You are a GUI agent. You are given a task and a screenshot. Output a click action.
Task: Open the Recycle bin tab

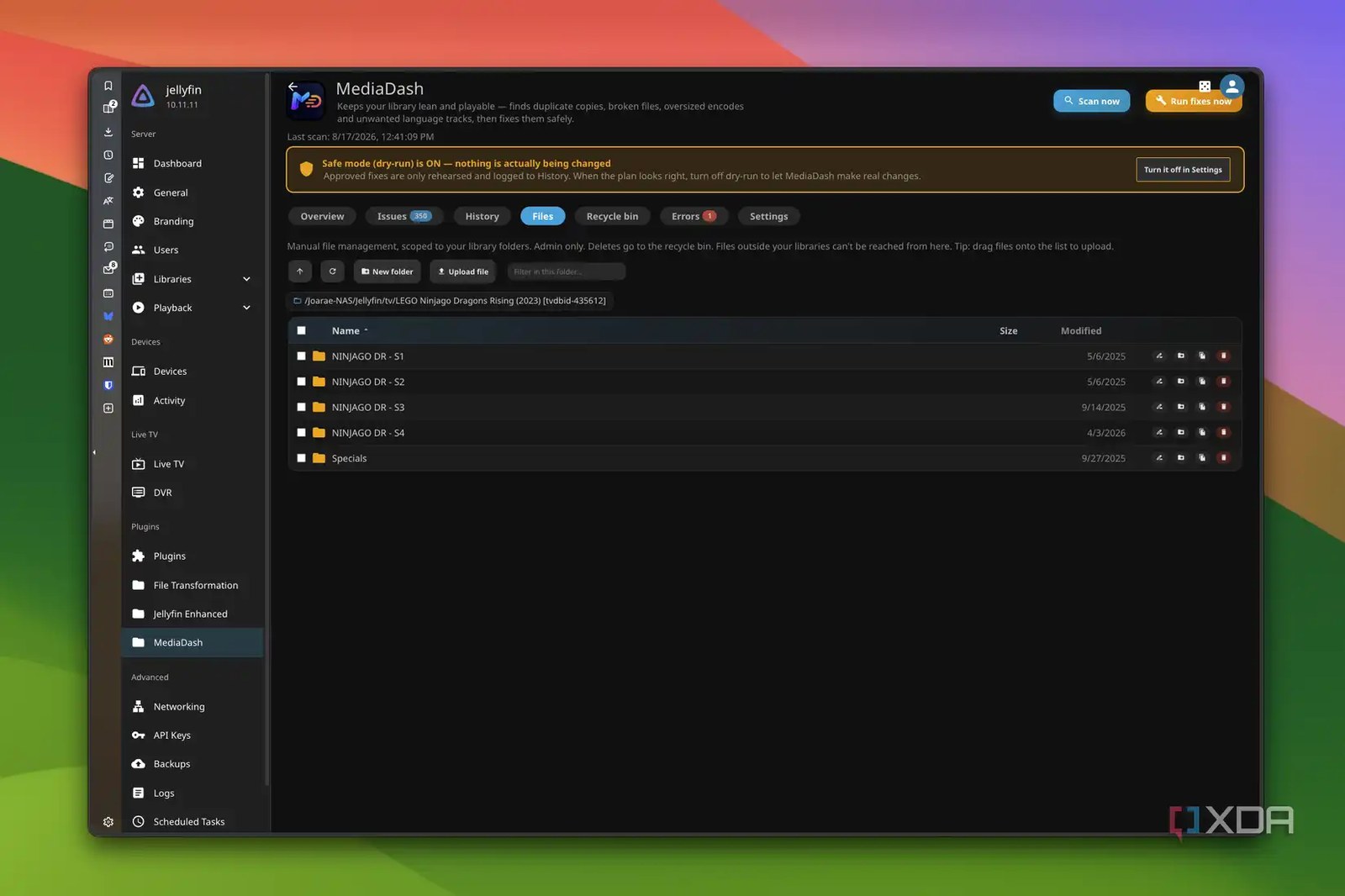(612, 216)
